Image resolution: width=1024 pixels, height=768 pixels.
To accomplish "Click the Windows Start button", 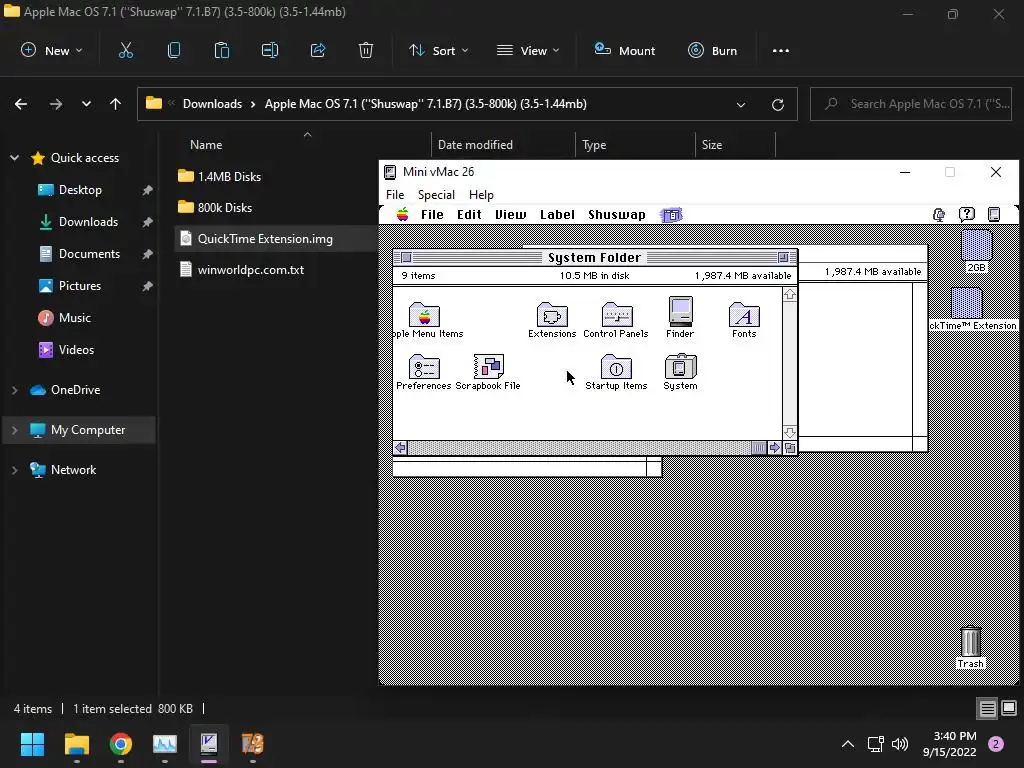I will point(32,744).
